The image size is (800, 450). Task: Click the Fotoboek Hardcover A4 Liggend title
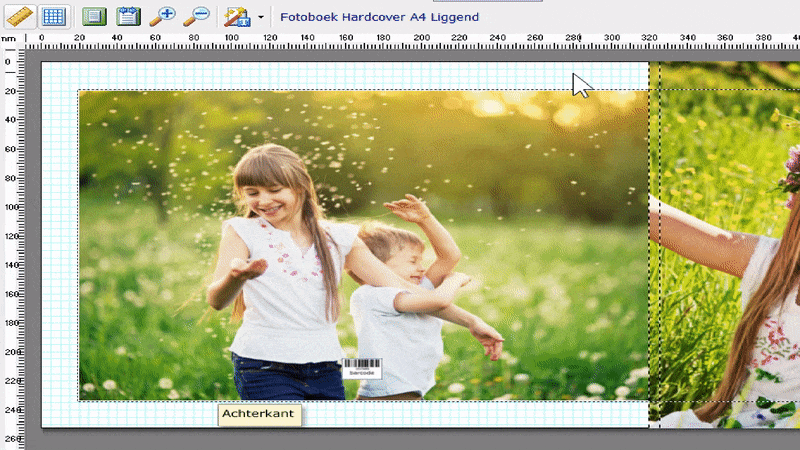(x=380, y=17)
